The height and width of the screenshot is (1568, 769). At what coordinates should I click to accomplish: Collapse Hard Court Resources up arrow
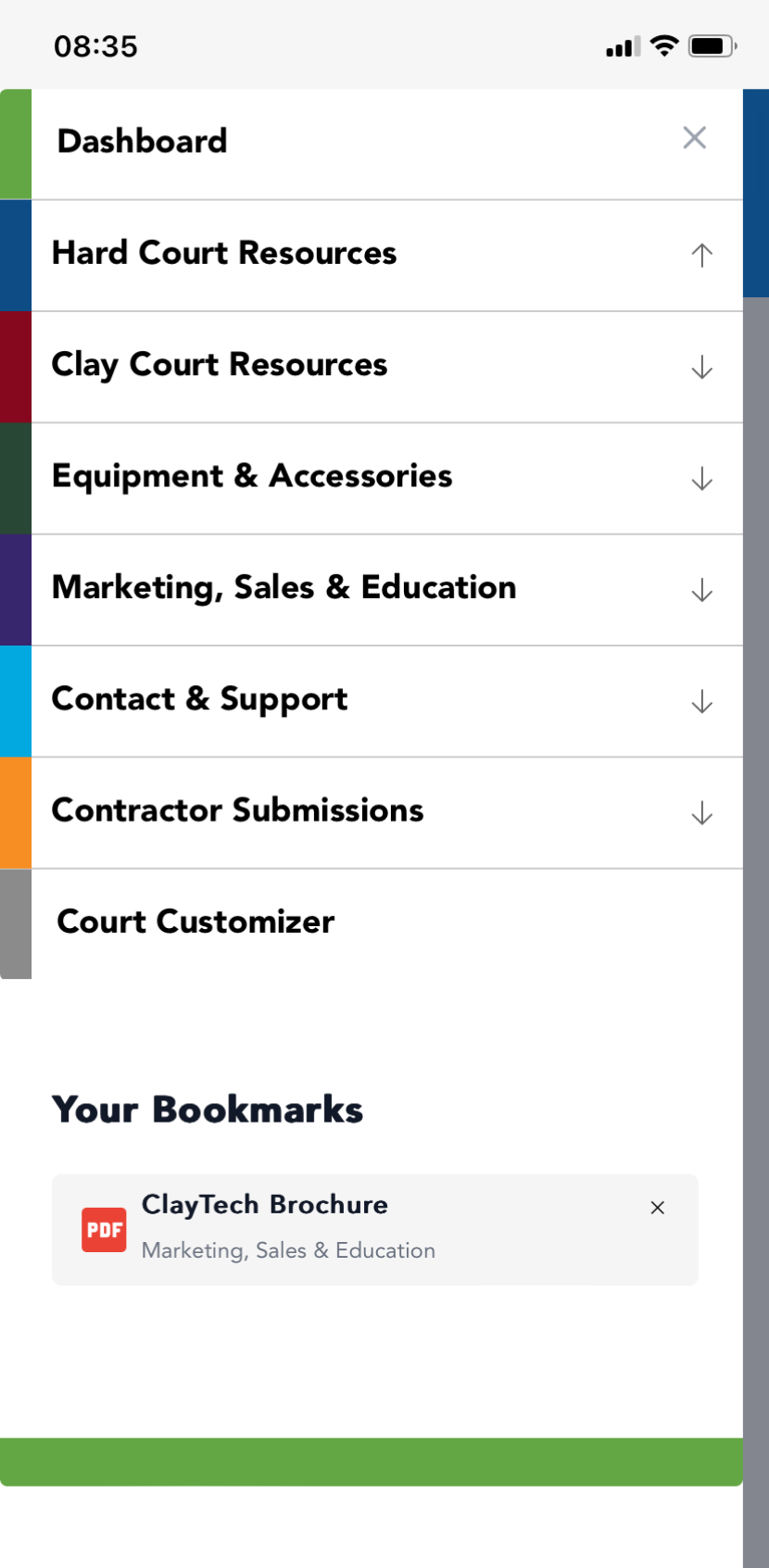coord(701,255)
